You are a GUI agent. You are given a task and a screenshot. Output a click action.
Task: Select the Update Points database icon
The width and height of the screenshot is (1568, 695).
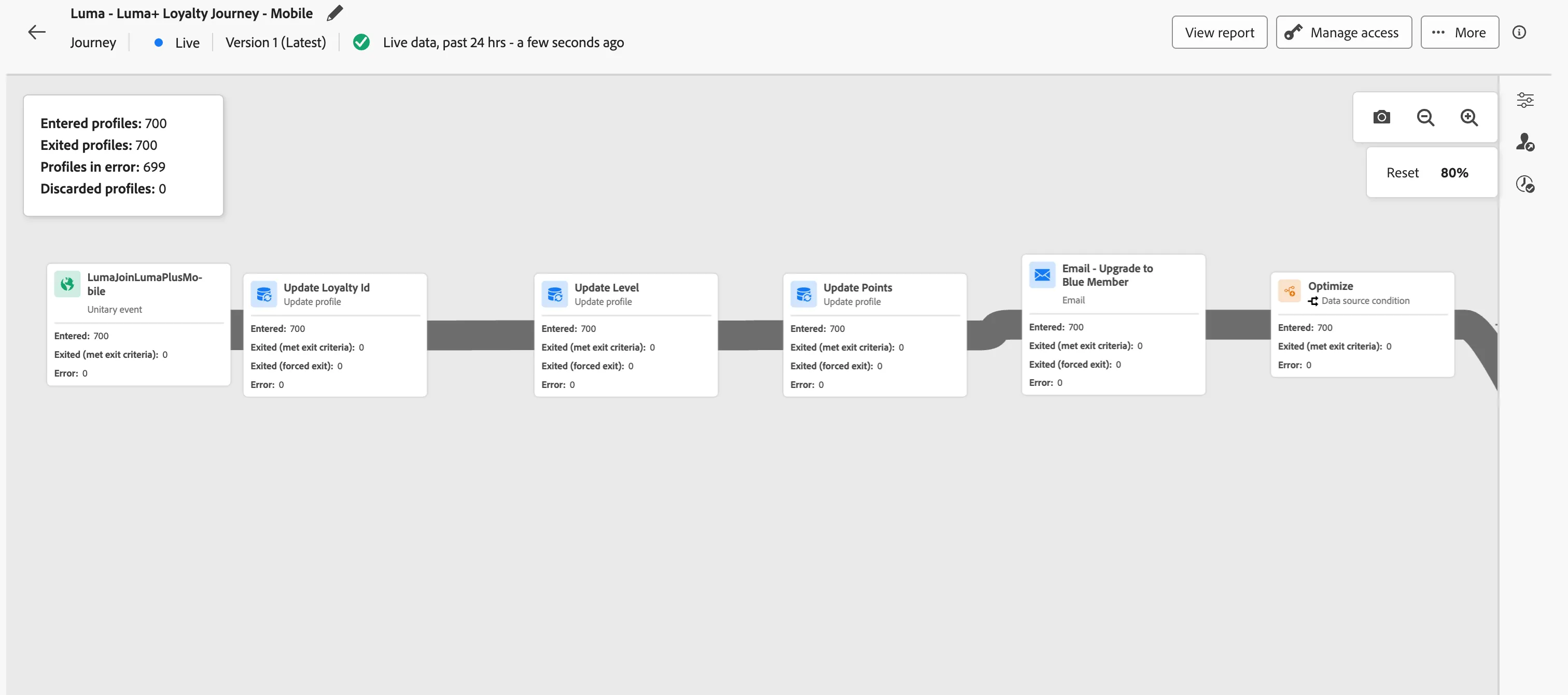804,294
